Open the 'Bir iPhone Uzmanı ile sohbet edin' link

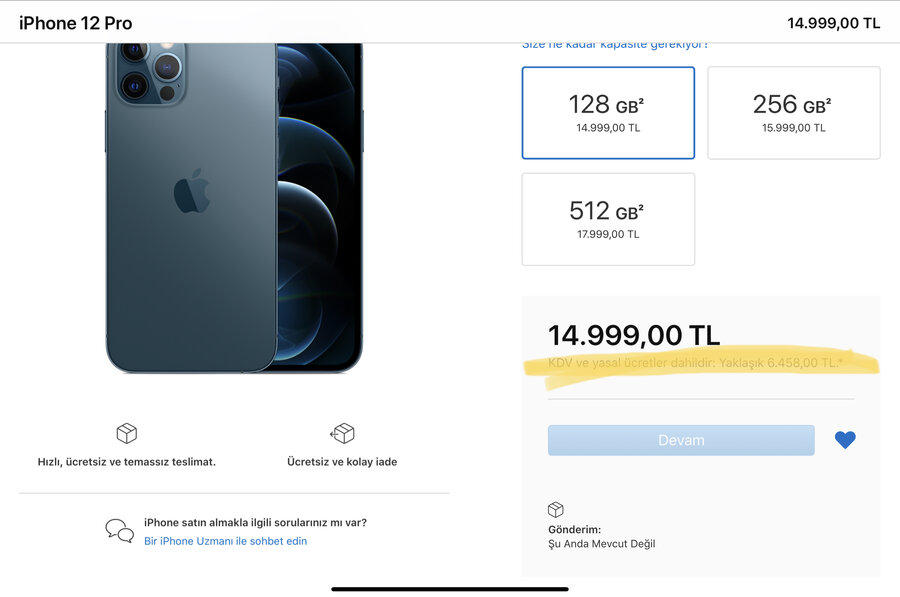click(225, 541)
